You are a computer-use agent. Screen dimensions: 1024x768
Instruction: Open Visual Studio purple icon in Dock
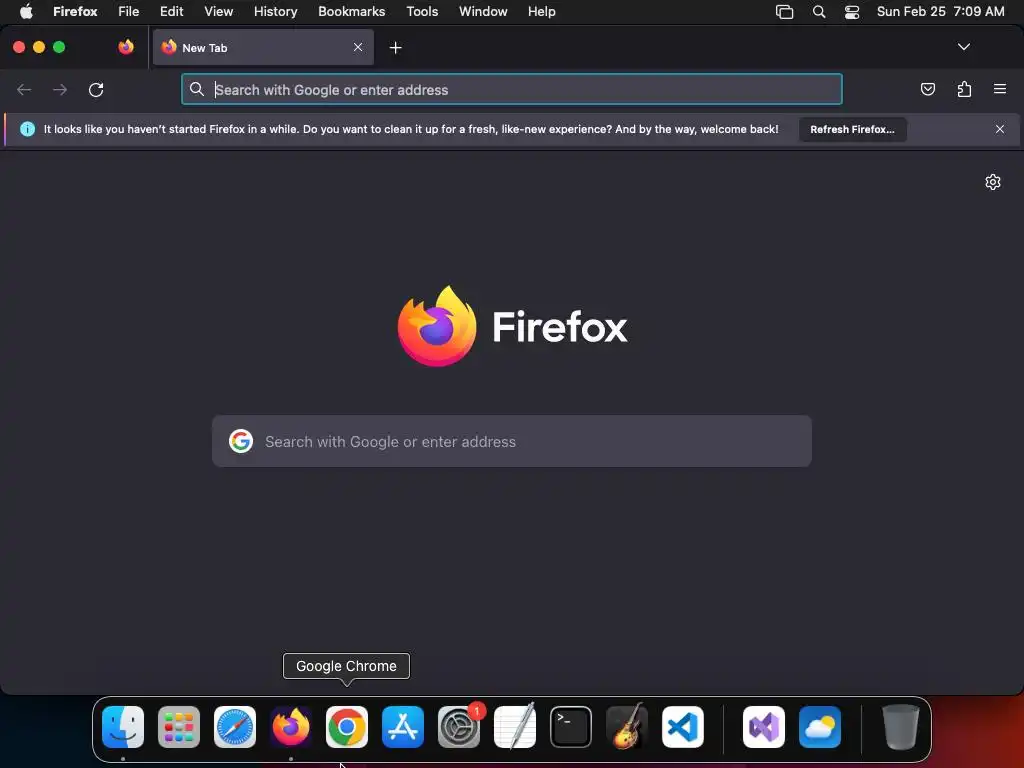pos(764,727)
